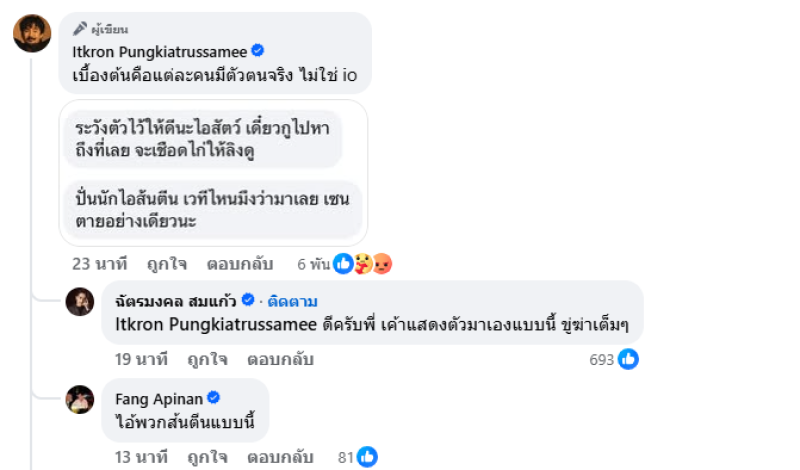Reply to ฉัตรมงคล สมแก้ว's comment
This screenshot has height=470, width=800.
(x=280, y=359)
